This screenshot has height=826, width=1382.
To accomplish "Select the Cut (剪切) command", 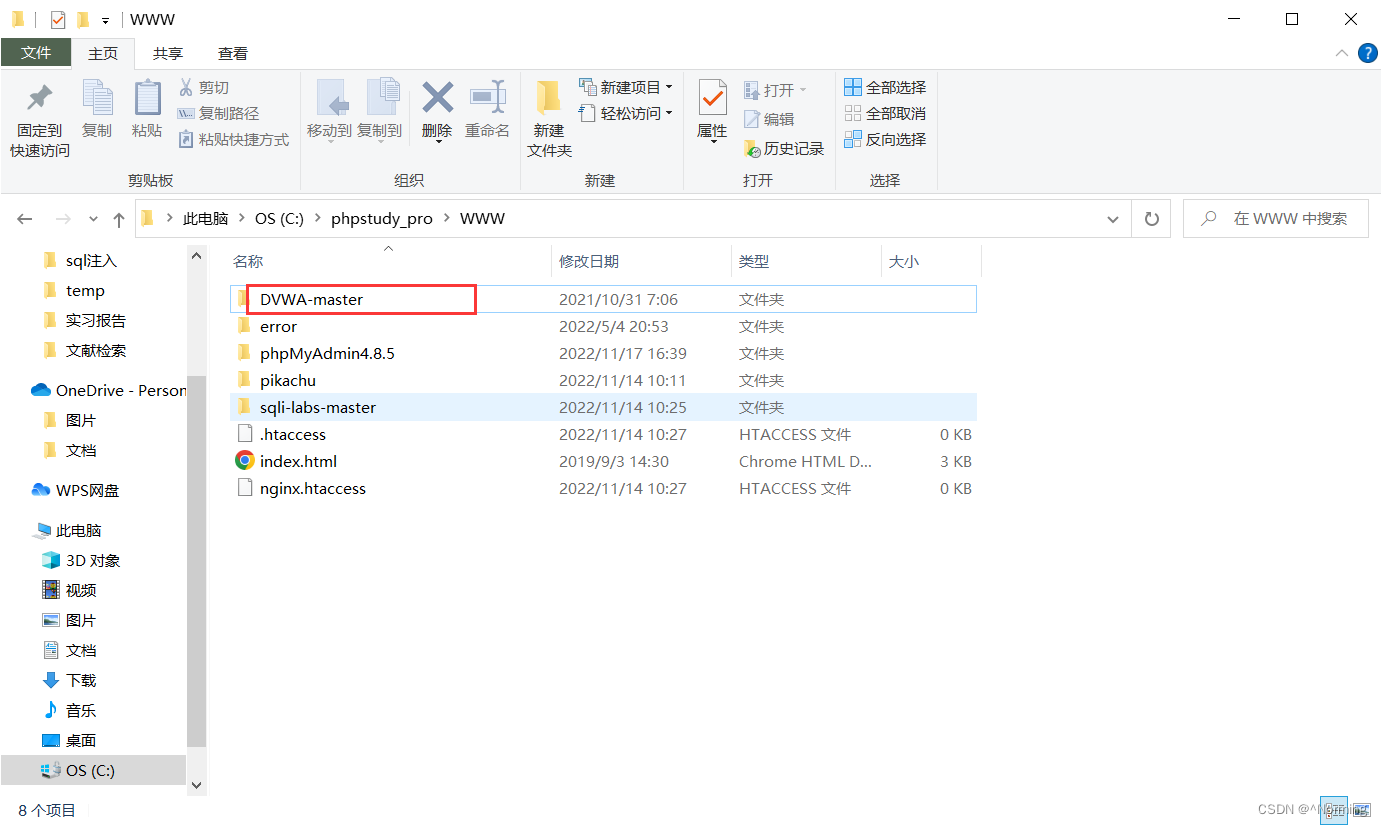I will coord(204,88).
